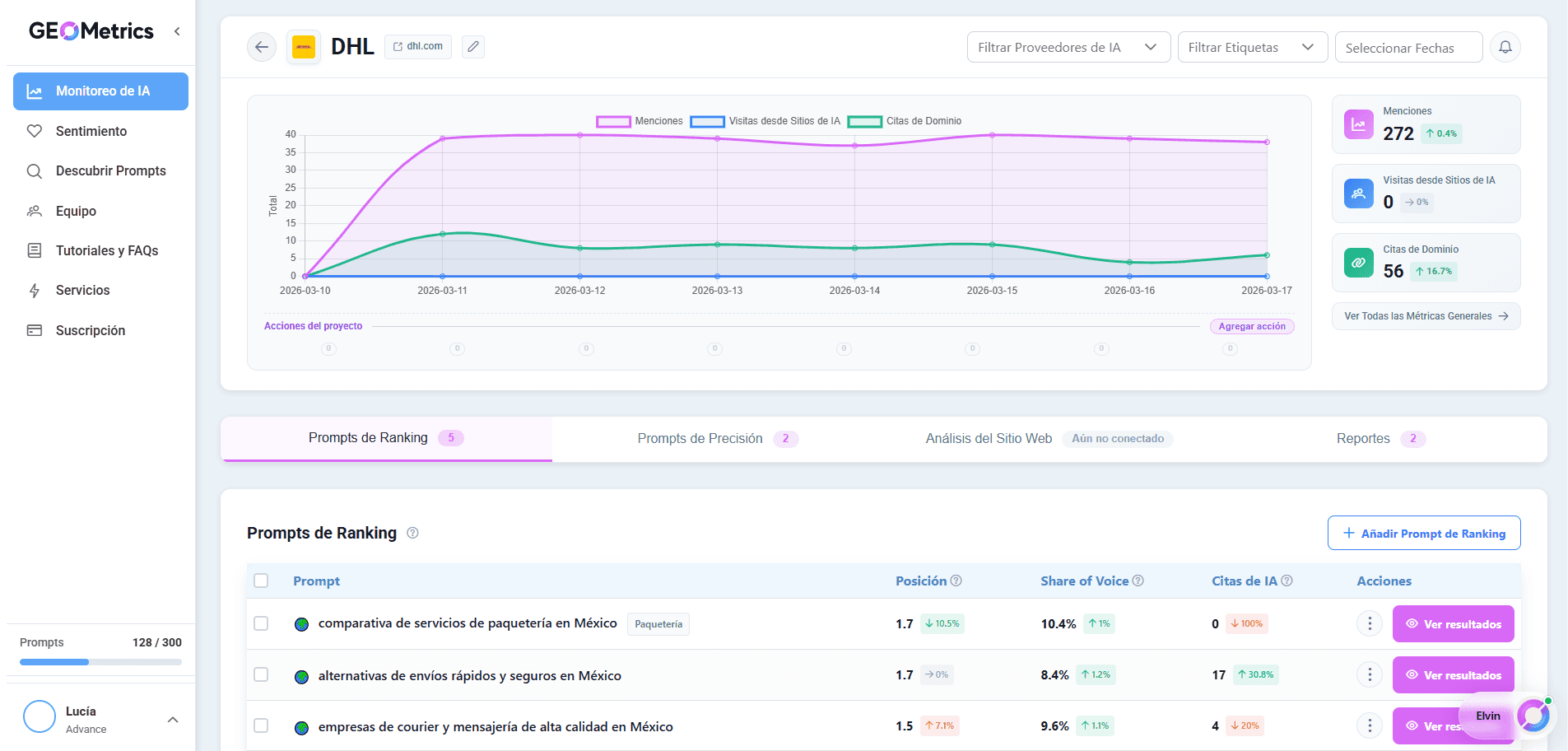Open Ver Todas las Métricas Generales

[1426, 316]
